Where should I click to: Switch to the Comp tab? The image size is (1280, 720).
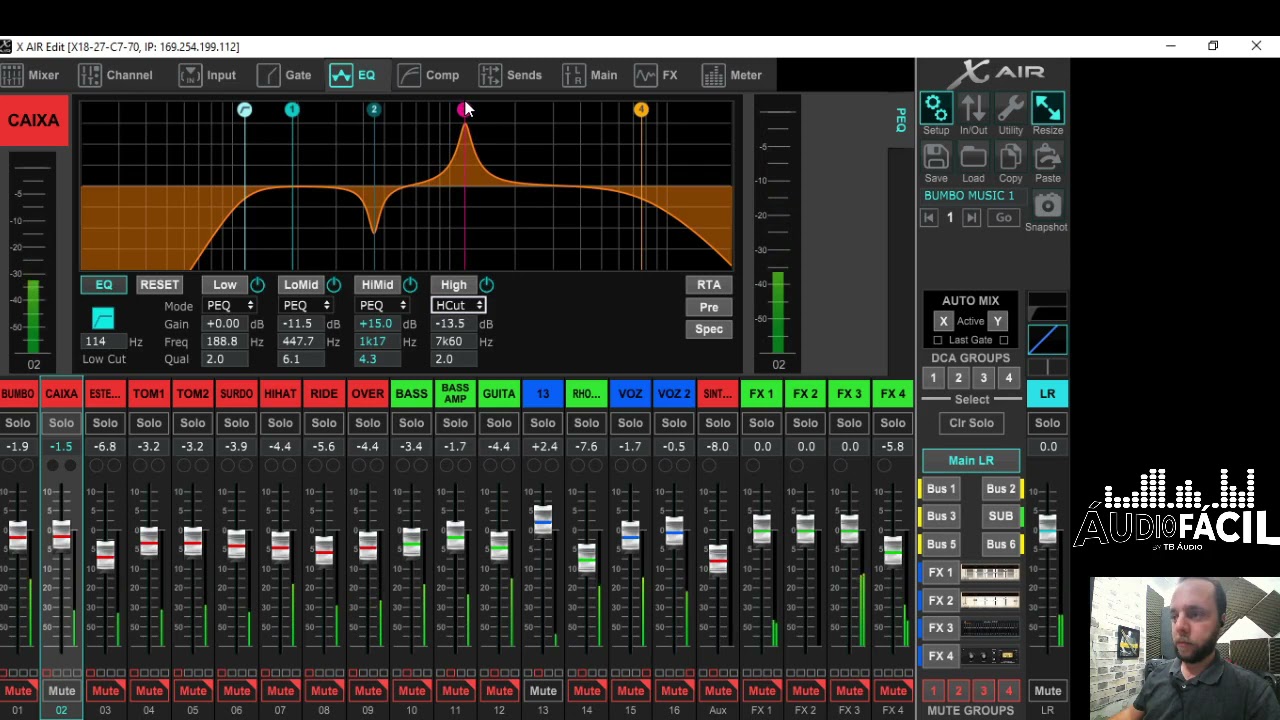point(428,75)
